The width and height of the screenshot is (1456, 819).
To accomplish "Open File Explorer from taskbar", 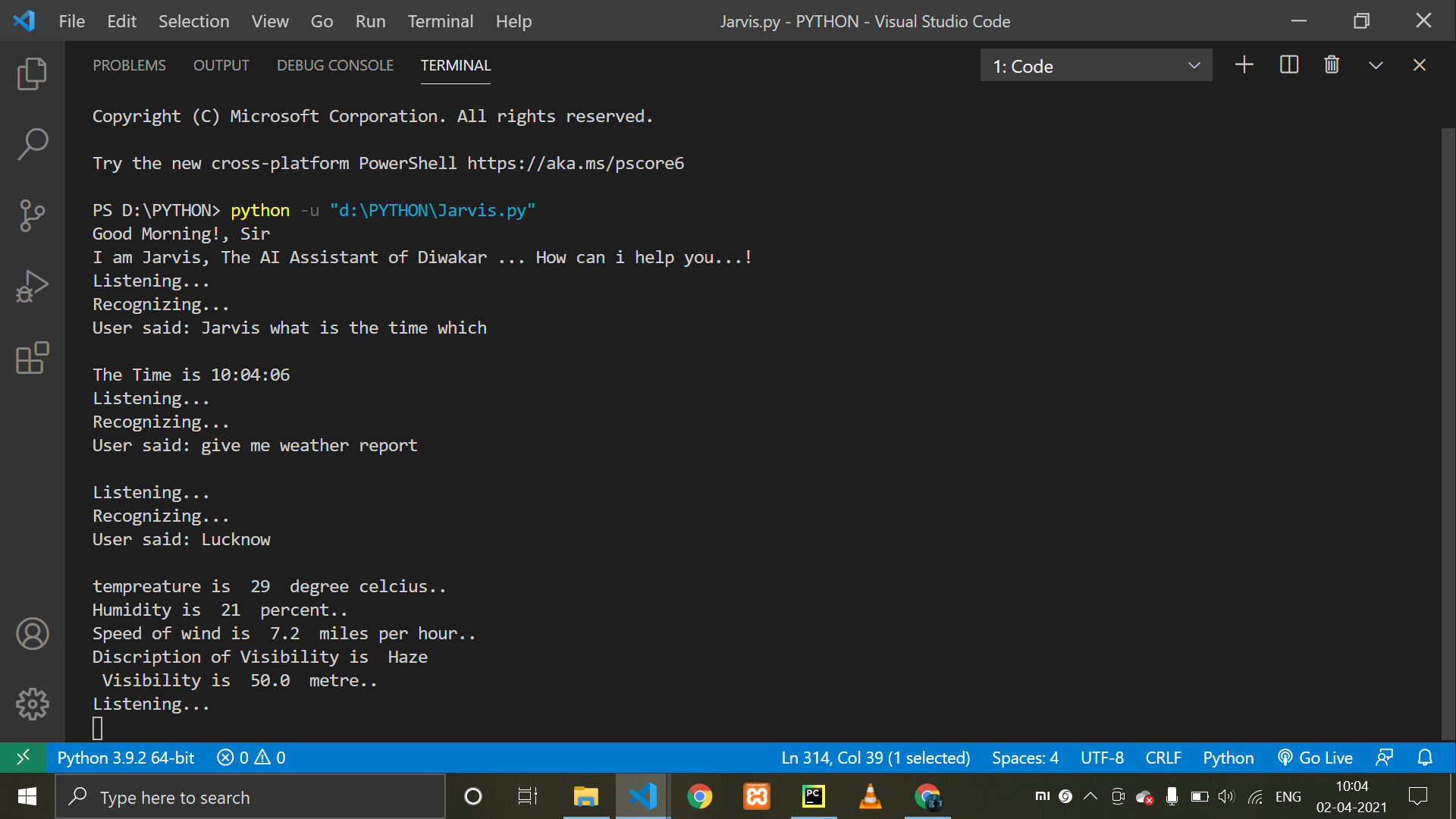I will pos(585,796).
